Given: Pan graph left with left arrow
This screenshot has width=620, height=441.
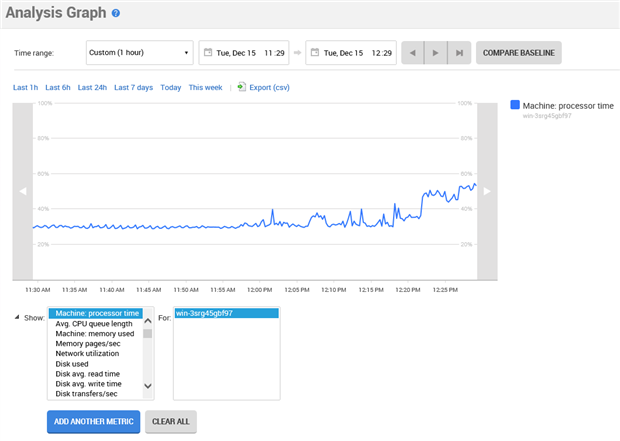Looking at the screenshot, I should 23,191.
